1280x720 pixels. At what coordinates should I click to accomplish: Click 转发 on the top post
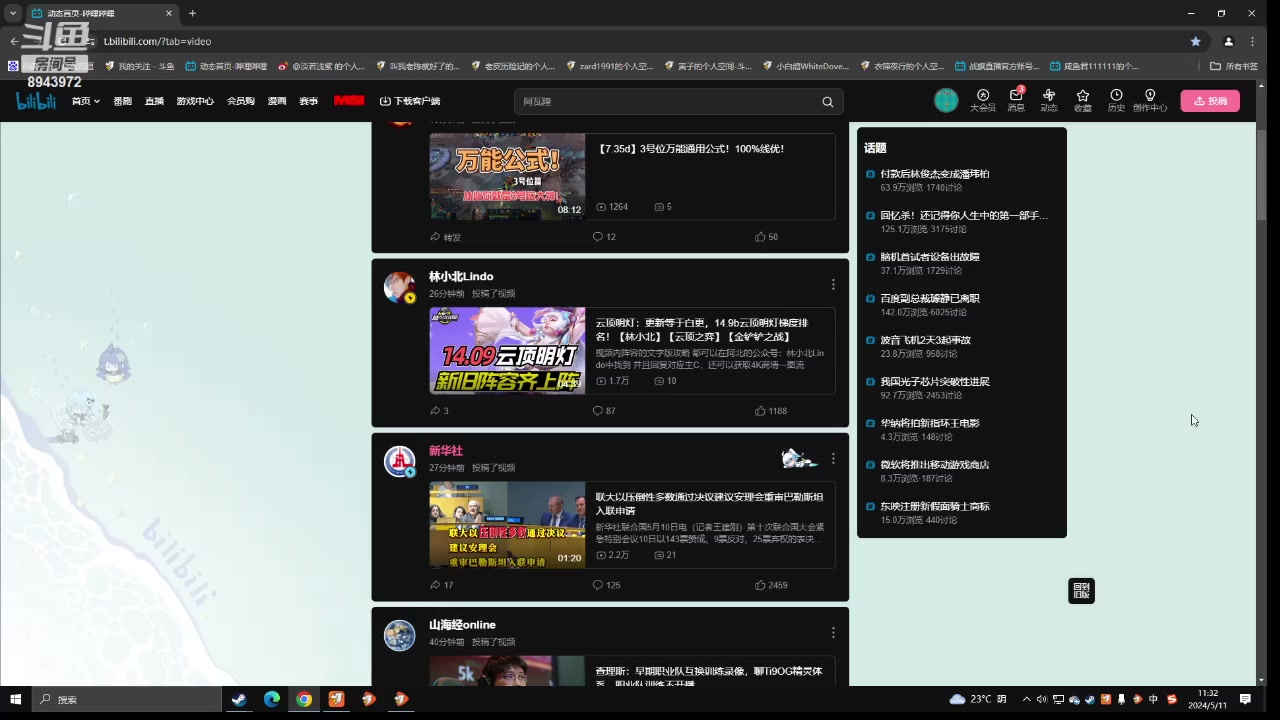tap(445, 237)
